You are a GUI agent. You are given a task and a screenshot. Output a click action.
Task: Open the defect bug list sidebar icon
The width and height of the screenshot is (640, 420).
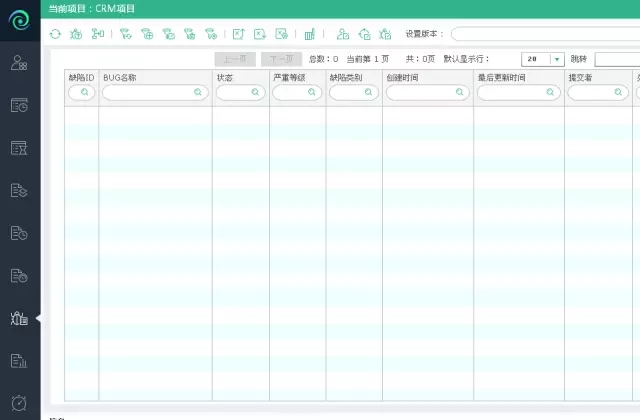(x=19, y=318)
